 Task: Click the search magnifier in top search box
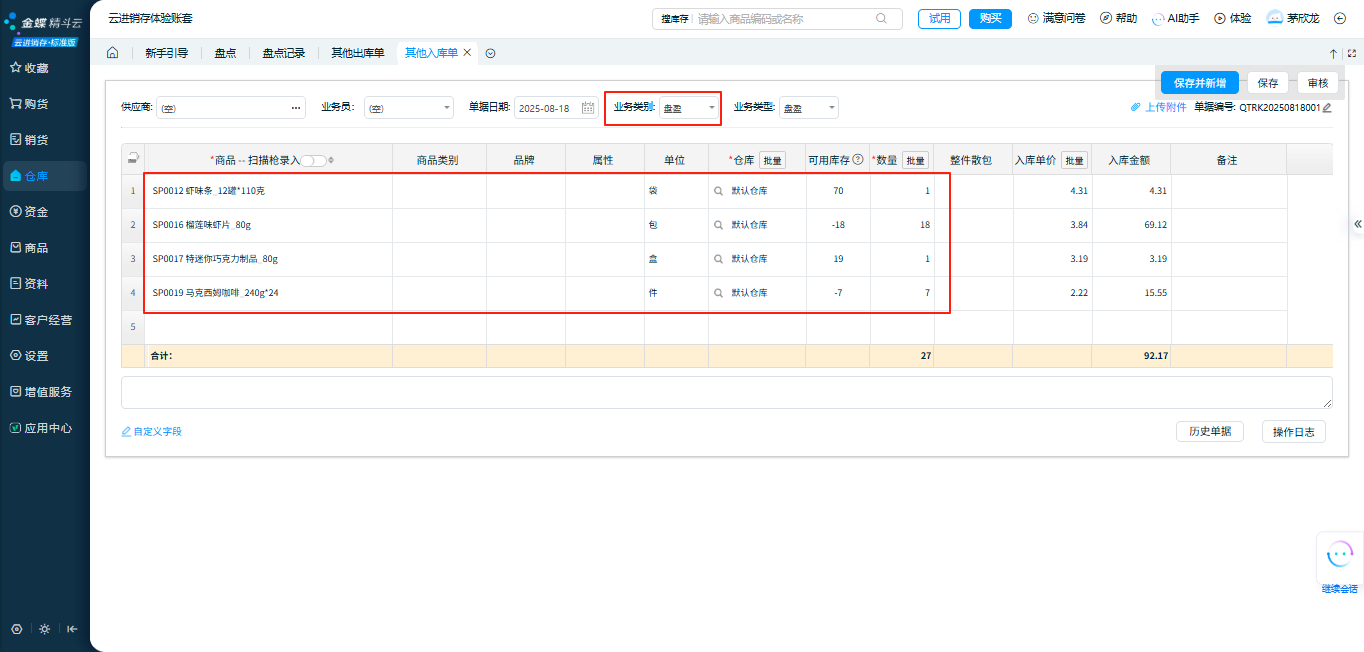point(881,18)
